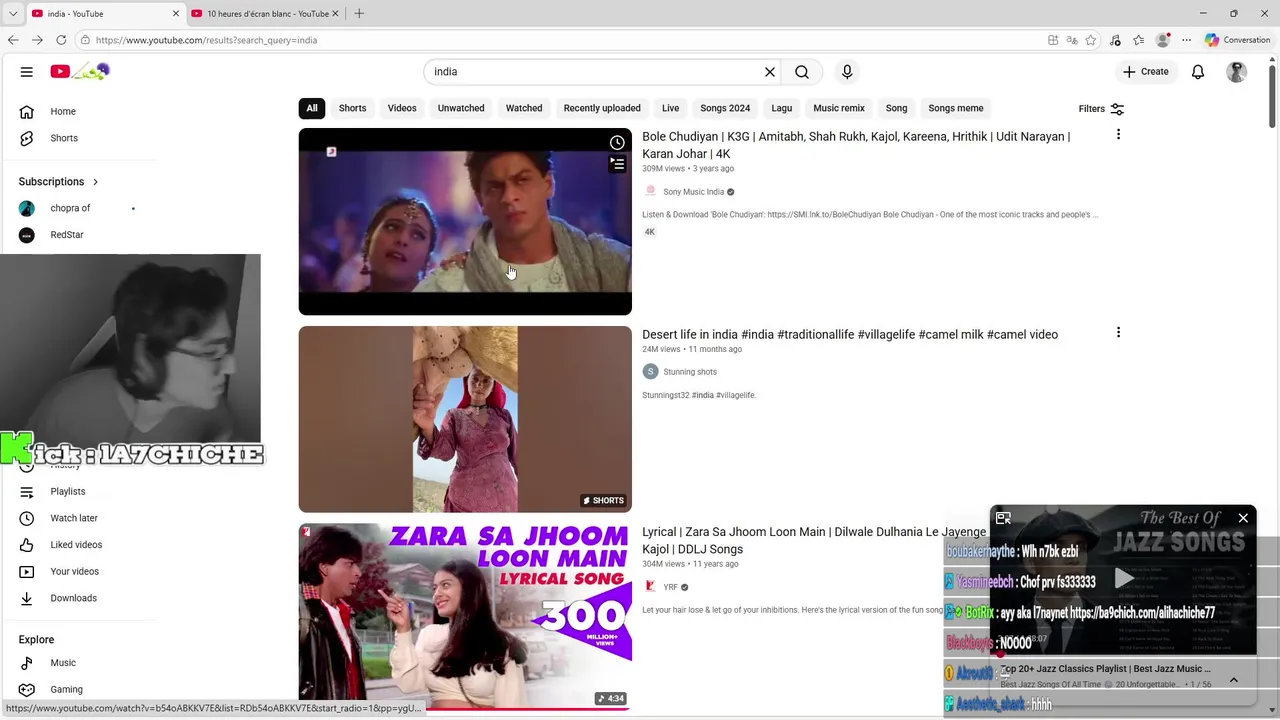Open Copilot Conversation button

pos(1238,40)
